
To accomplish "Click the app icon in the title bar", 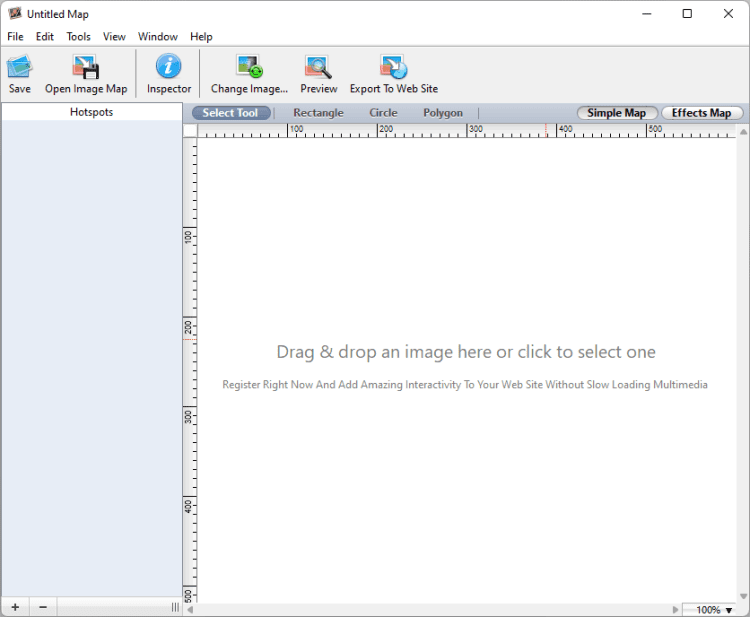I will [x=15, y=13].
